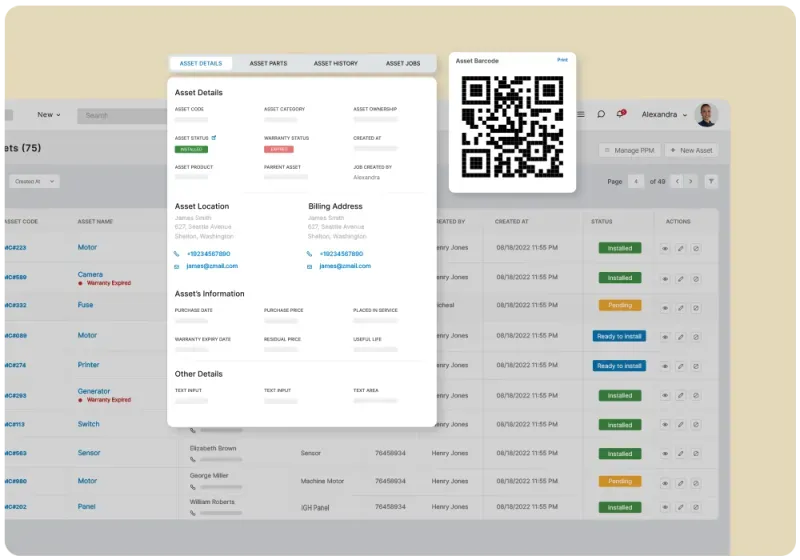Open the Created At sort dropdown
This screenshot has height=560, width=800.
click(x=34, y=182)
